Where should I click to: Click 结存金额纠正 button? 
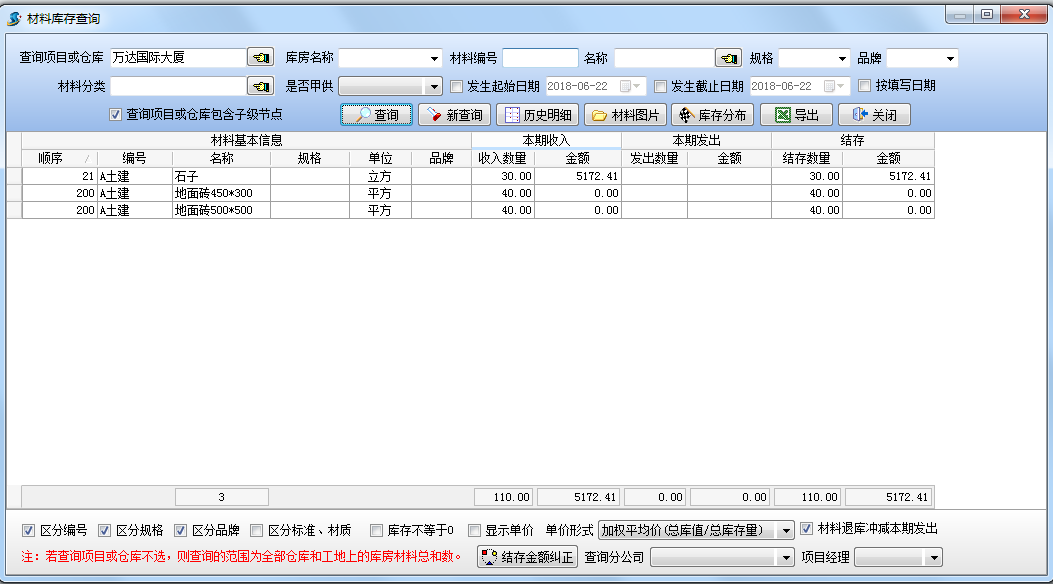point(527,557)
